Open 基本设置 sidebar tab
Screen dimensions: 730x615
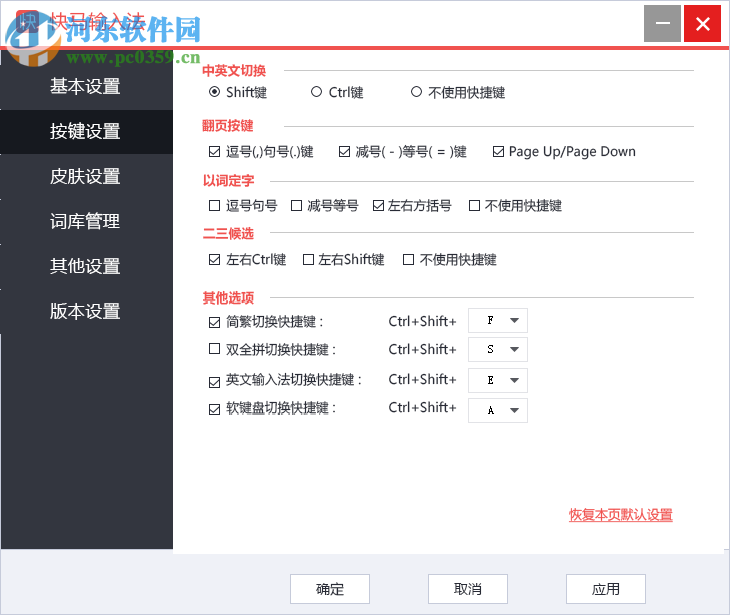87,87
